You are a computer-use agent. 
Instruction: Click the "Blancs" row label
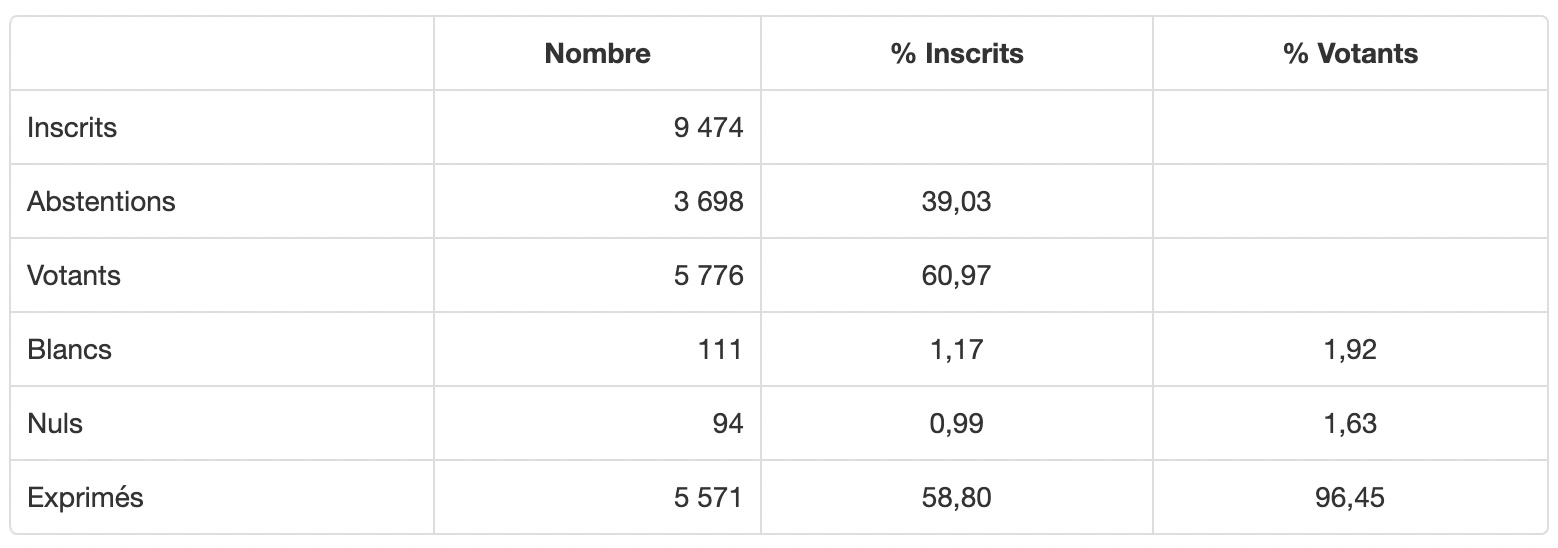(x=69, y=349)
